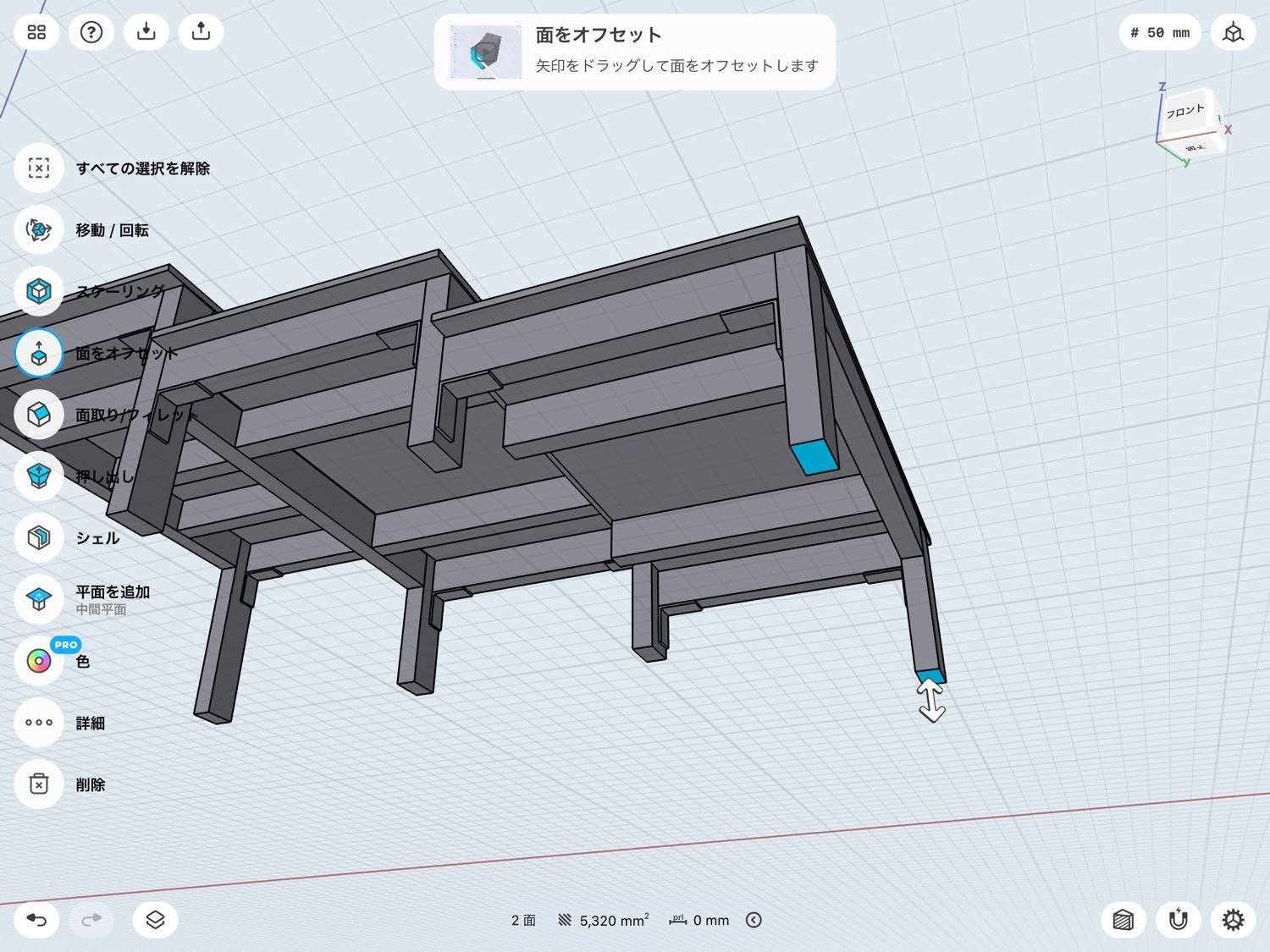Select the Offset Face tool icon
Image resolution: width=1270 pixels, height=952 pixels.
pos(39,353)
